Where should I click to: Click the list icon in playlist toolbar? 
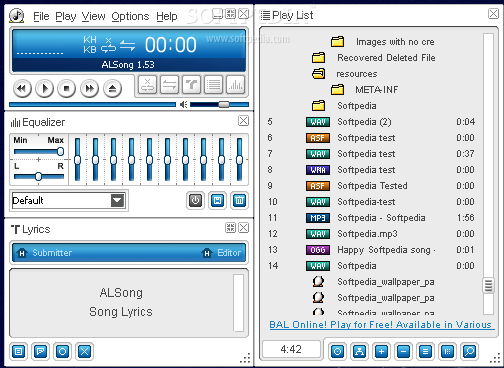pos(425,351)
